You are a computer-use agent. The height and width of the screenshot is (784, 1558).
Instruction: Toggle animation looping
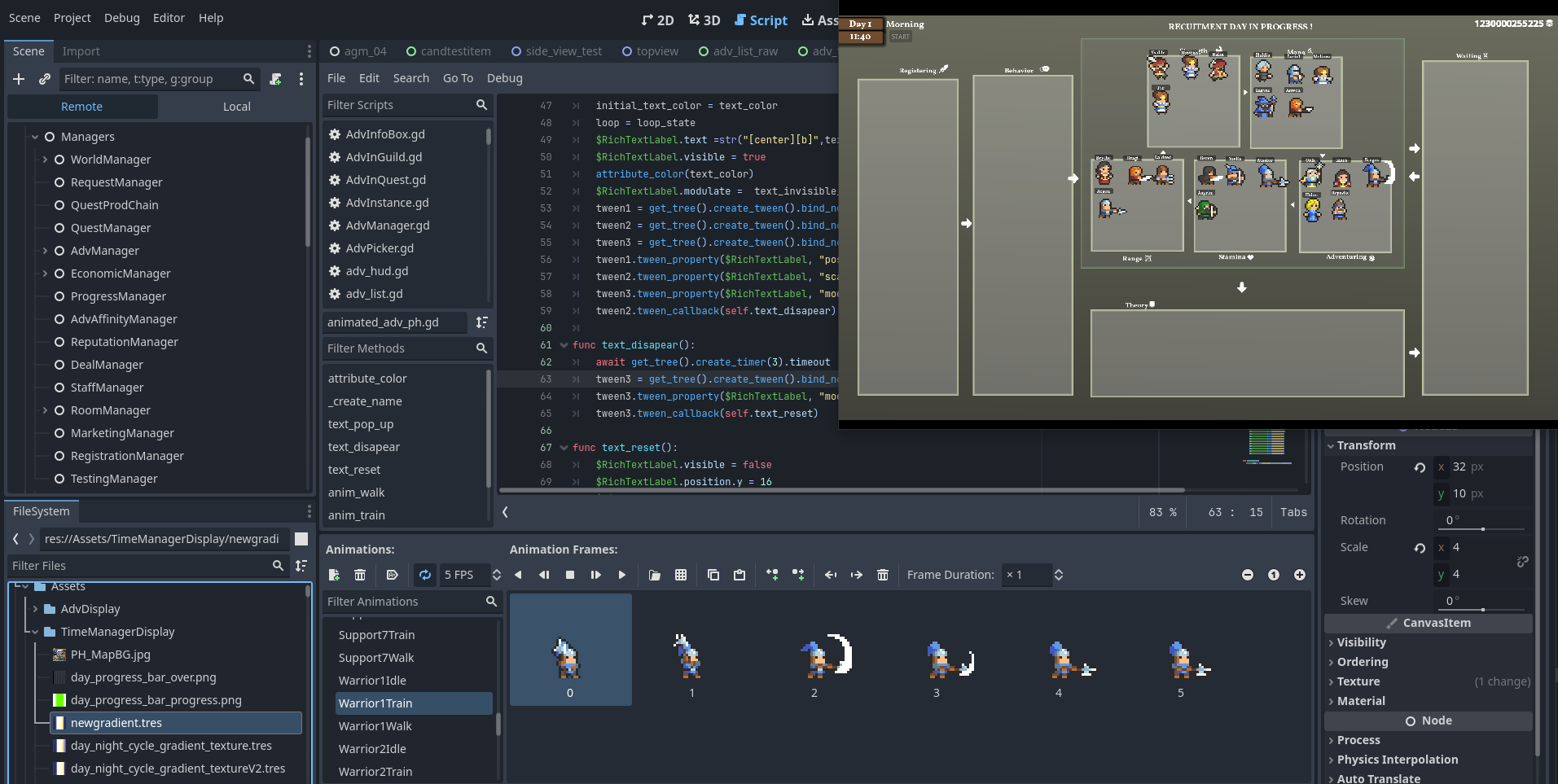click(425, 575)
